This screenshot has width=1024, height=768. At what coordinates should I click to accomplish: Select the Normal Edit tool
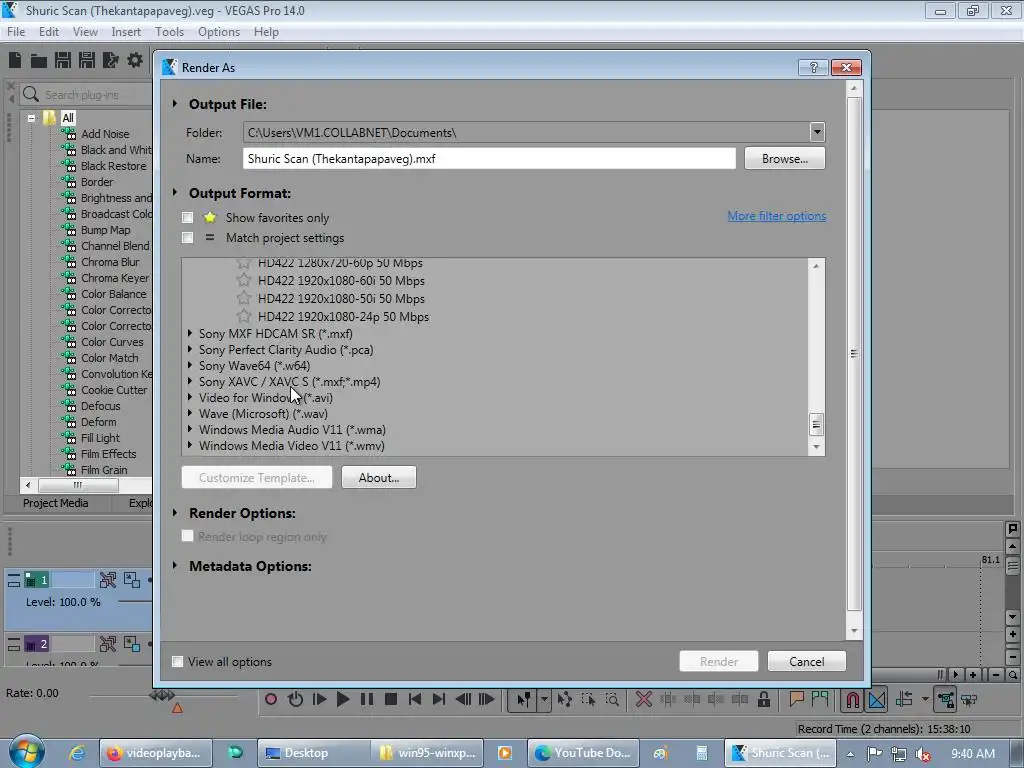tap(523, 699)
